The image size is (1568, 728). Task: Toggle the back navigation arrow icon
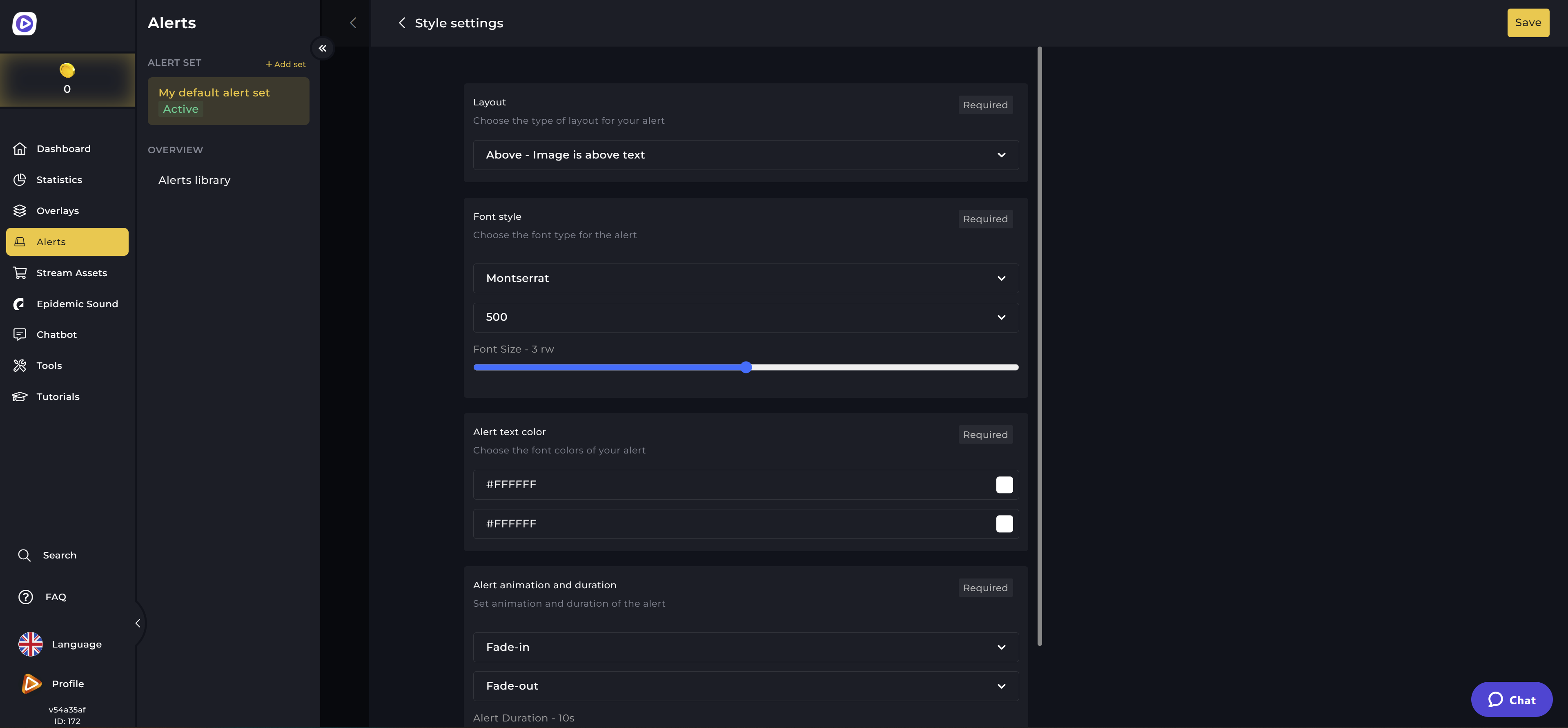(x=401, y=23)
